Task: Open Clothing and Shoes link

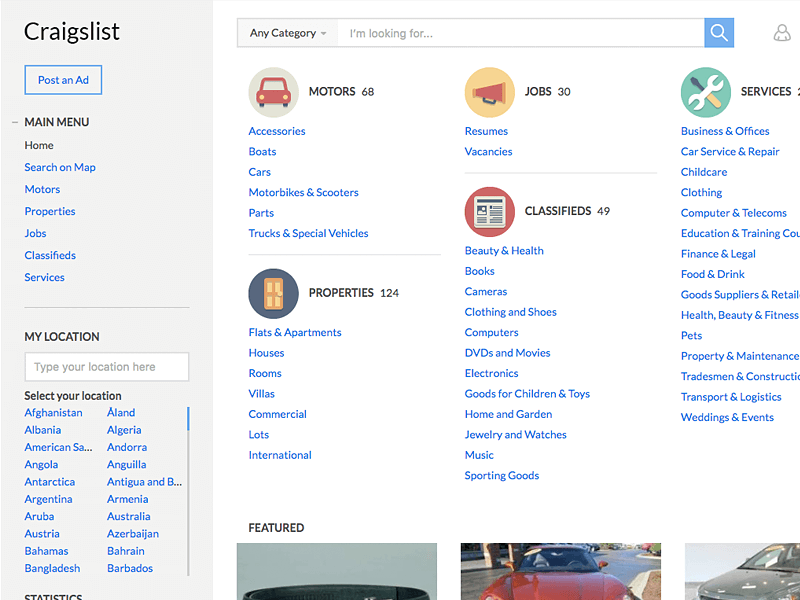Action: [511, 312]
